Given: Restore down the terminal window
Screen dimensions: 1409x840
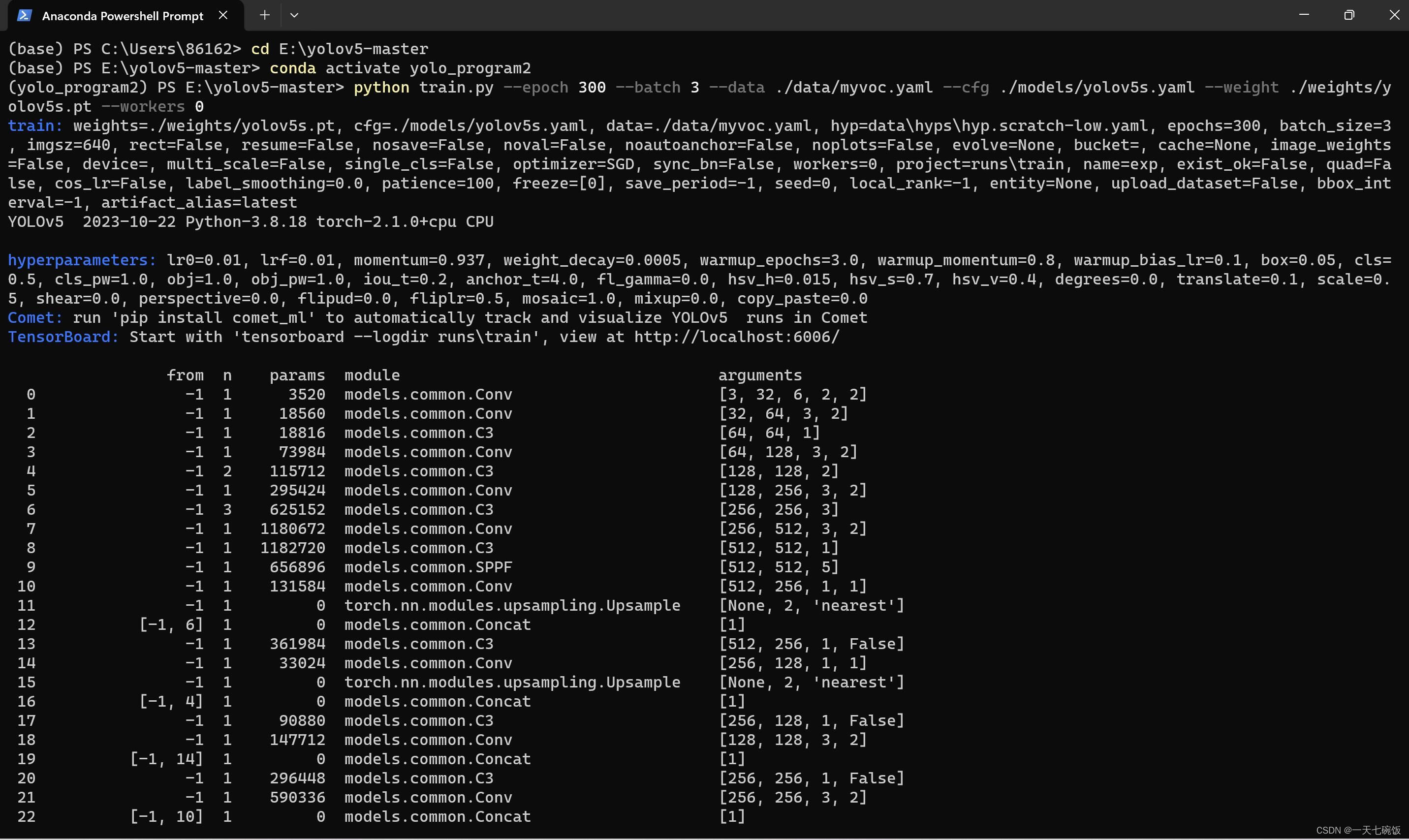Looking at the screenshot, I should 1349,15.
